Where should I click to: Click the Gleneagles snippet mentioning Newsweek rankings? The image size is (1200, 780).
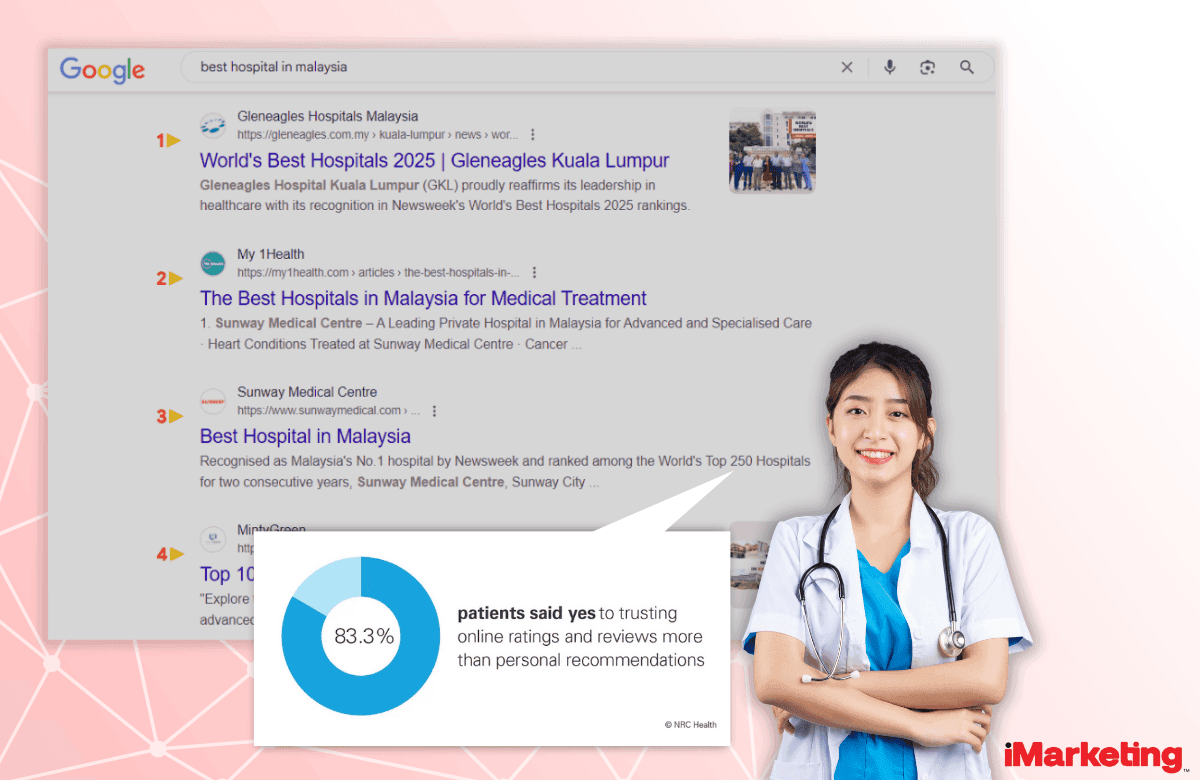click(445, 196)
